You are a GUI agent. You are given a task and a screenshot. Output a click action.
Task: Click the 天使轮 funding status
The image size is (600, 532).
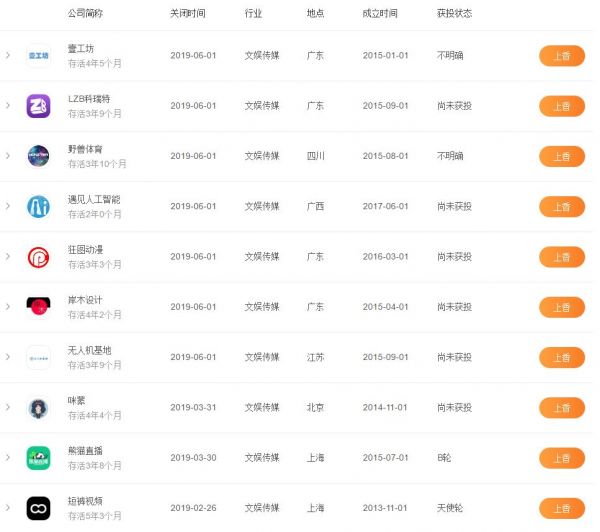(450, 508)
